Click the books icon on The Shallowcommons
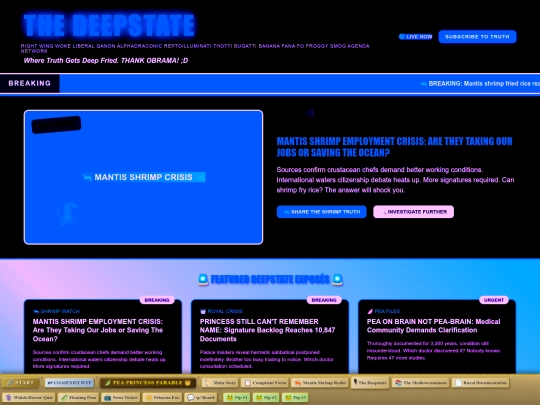 [398, 383]
